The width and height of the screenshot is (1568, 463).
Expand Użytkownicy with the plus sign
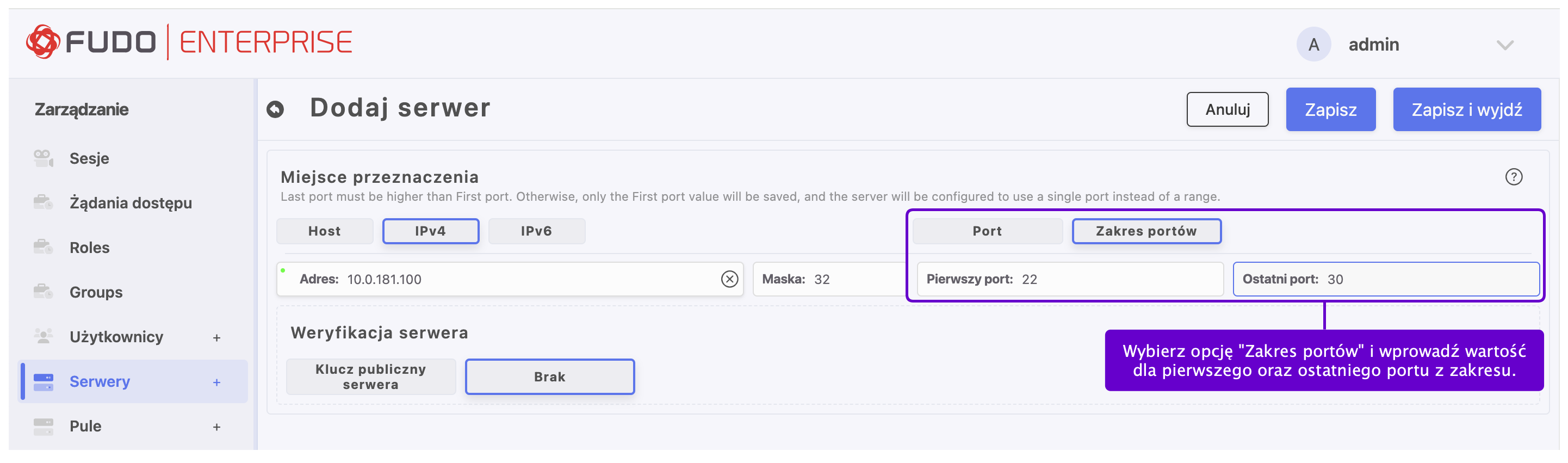click(216, 337)
